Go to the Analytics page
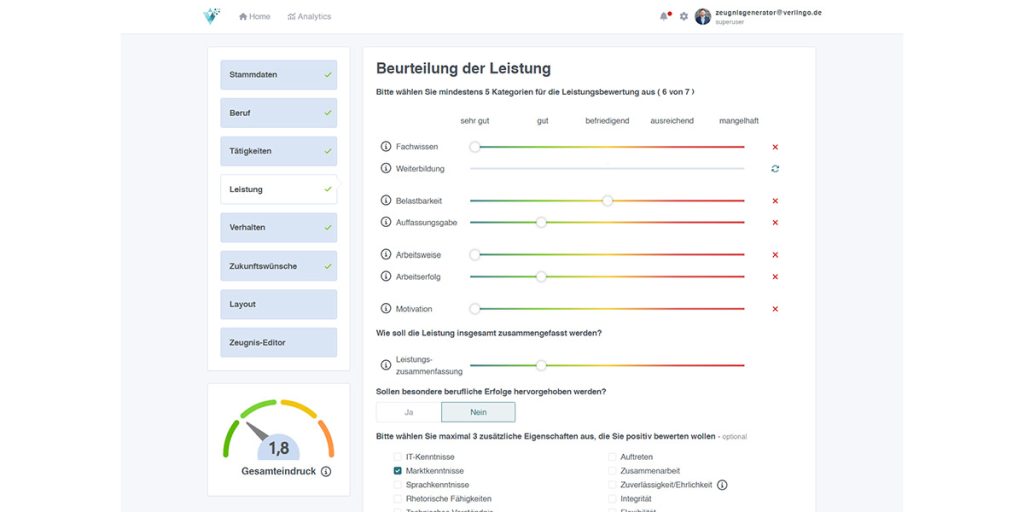The height and width of the screenshot is (512, 1024). (309, 17)
